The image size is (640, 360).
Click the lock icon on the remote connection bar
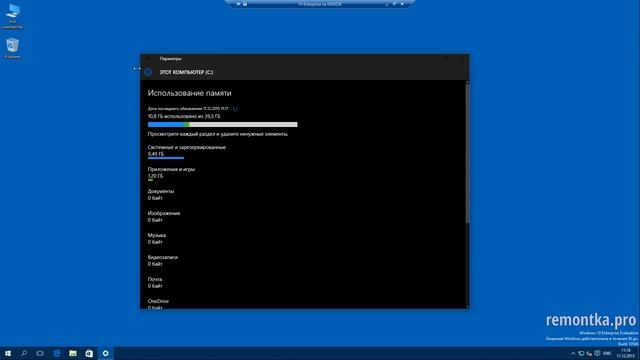point(245,4)
